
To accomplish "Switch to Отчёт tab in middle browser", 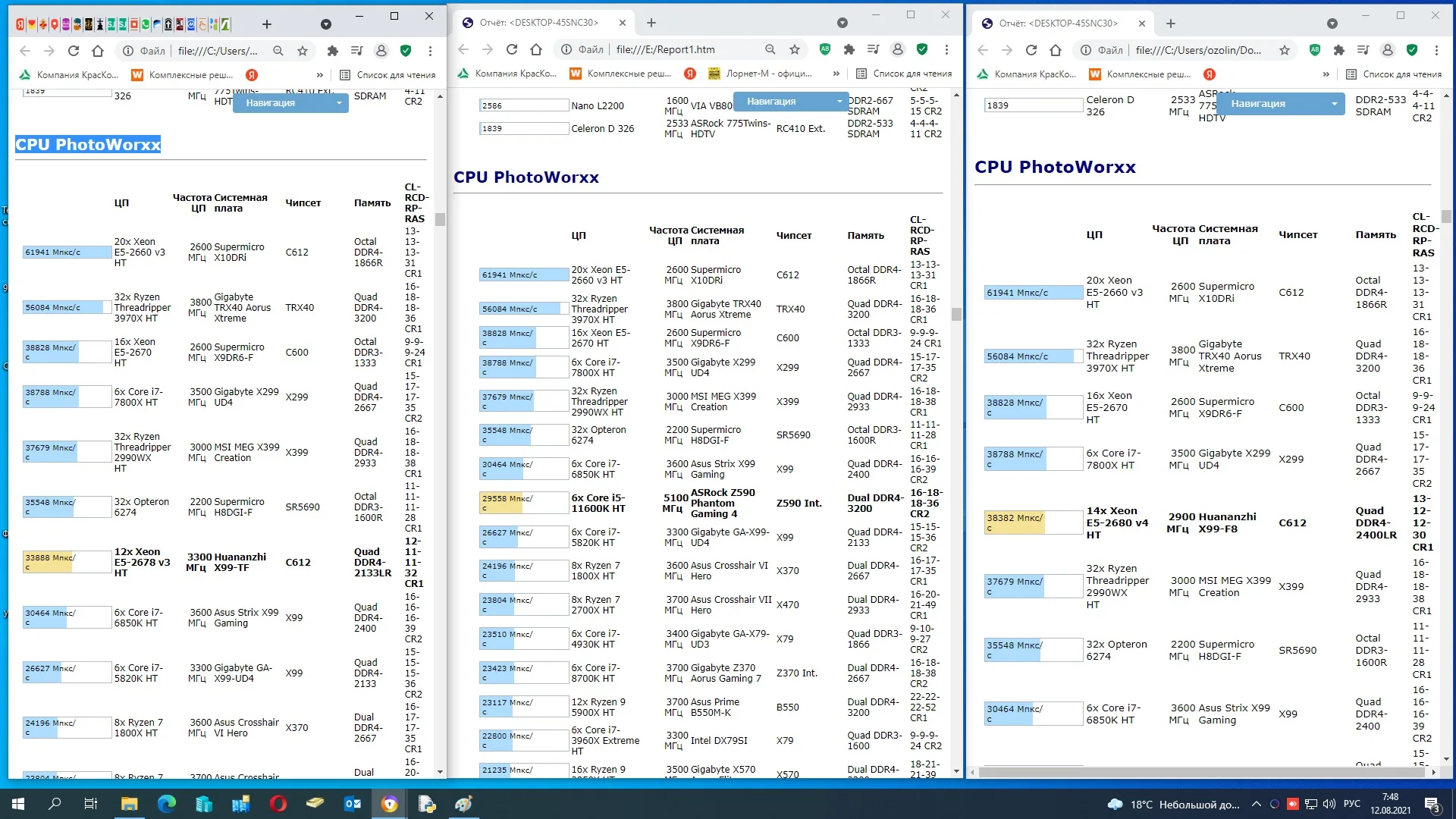I will pos(538,23).
